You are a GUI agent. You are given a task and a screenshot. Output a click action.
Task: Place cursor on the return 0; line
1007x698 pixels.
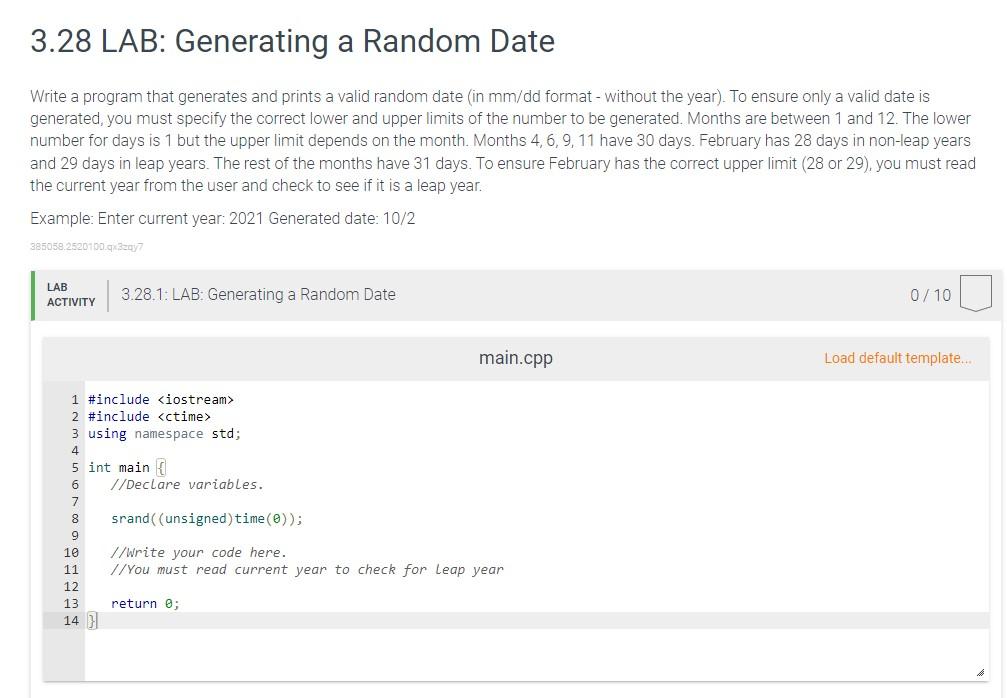click(x=145, y=604)
